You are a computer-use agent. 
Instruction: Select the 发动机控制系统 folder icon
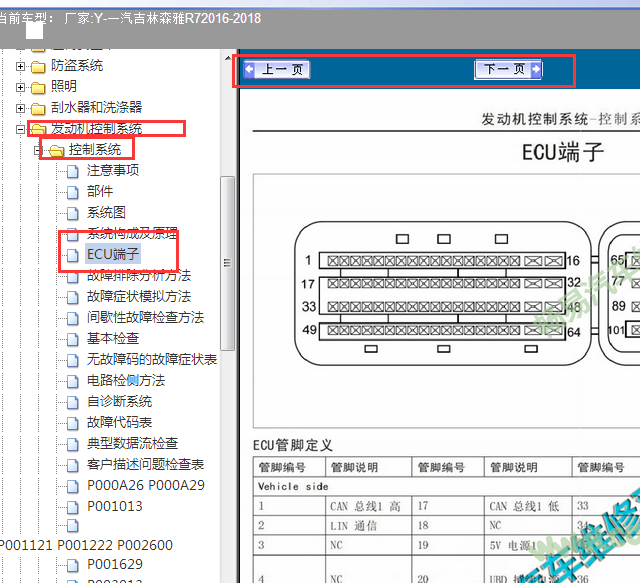click(x=38, y=129)
